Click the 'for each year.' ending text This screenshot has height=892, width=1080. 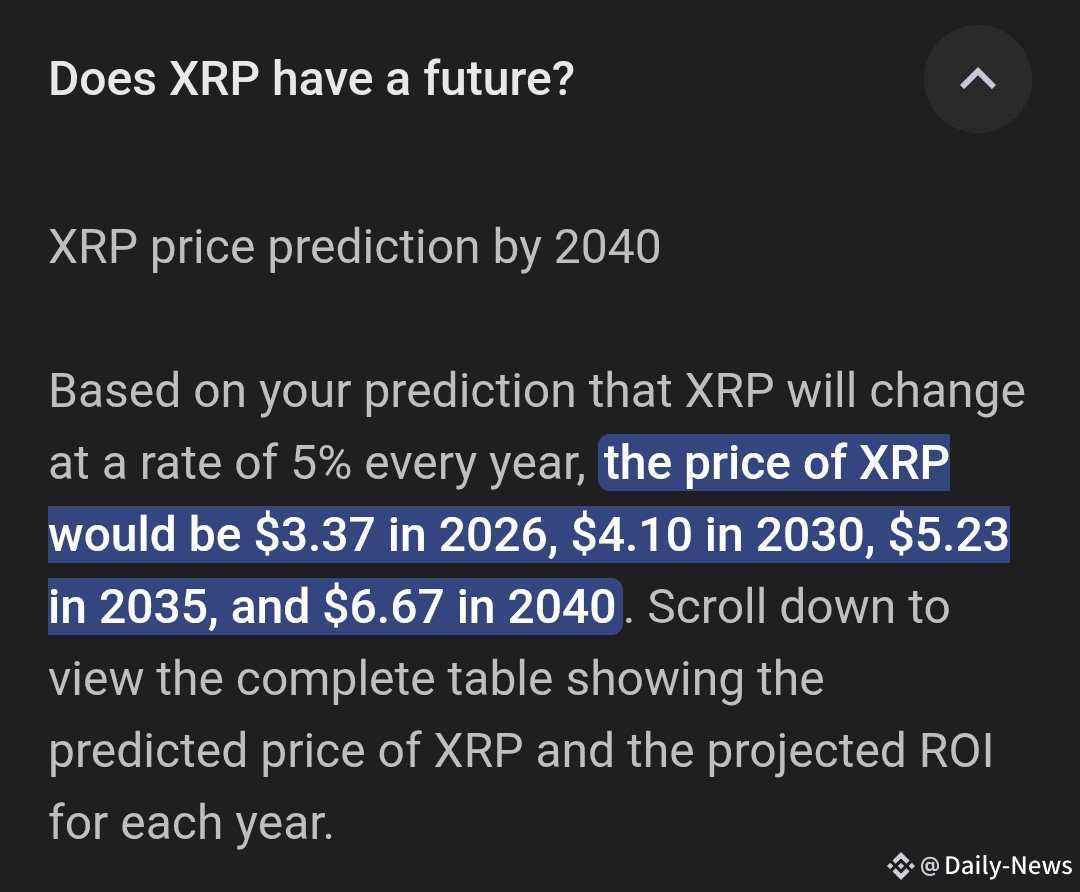pyautogui.click(x=191, y=823)
